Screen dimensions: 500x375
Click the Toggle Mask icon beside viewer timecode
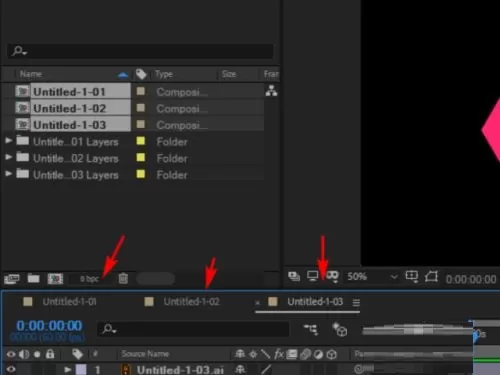431,277
